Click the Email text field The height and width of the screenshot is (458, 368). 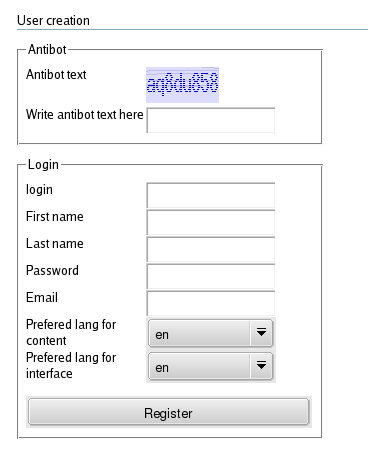point(211,303)
